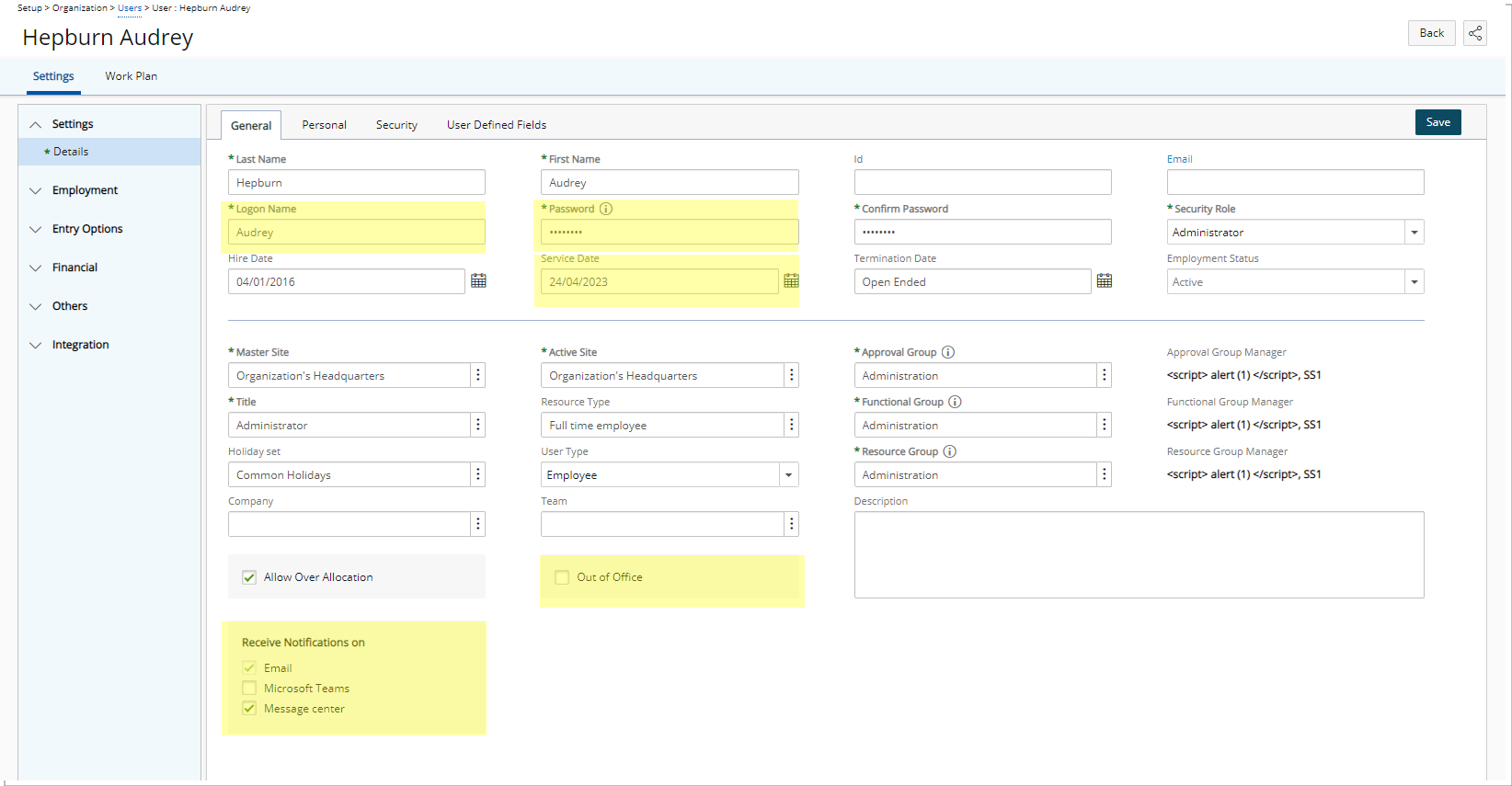Click the Holiday set input field
This screenshot has width=1512, height=786.
click(349, 474)
